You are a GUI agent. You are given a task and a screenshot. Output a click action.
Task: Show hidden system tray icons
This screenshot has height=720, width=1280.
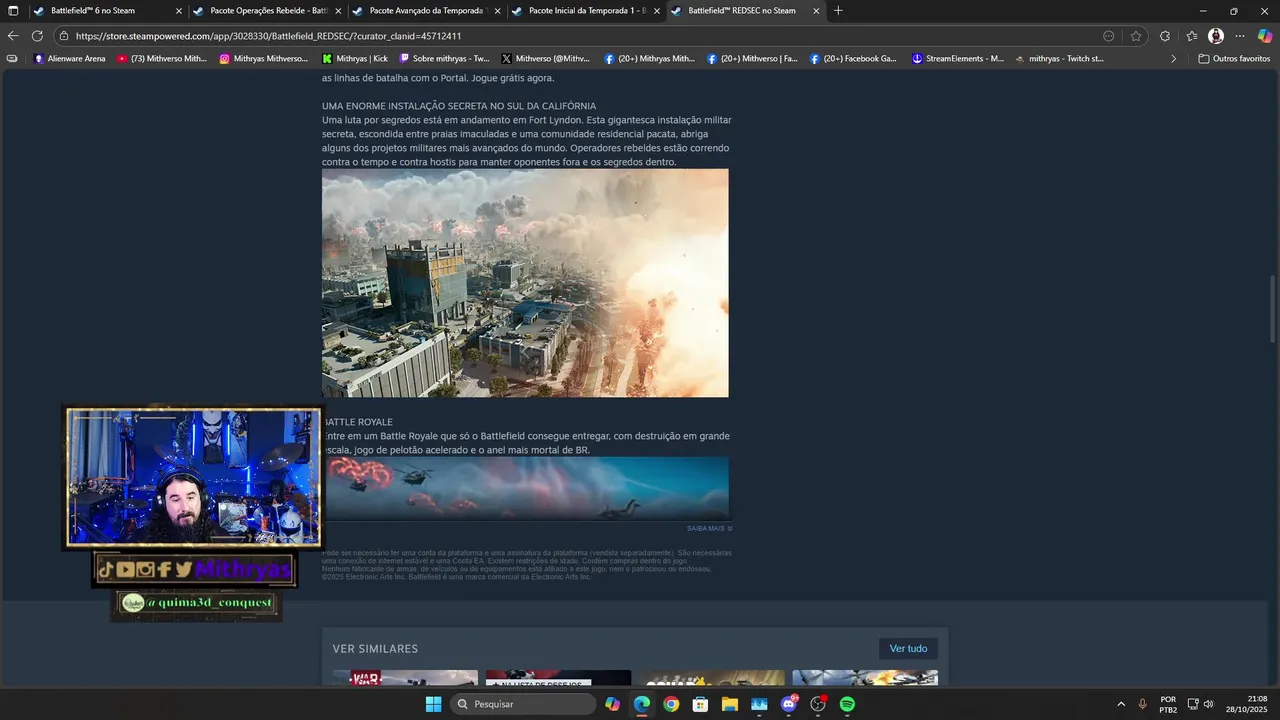(1120, 704)
